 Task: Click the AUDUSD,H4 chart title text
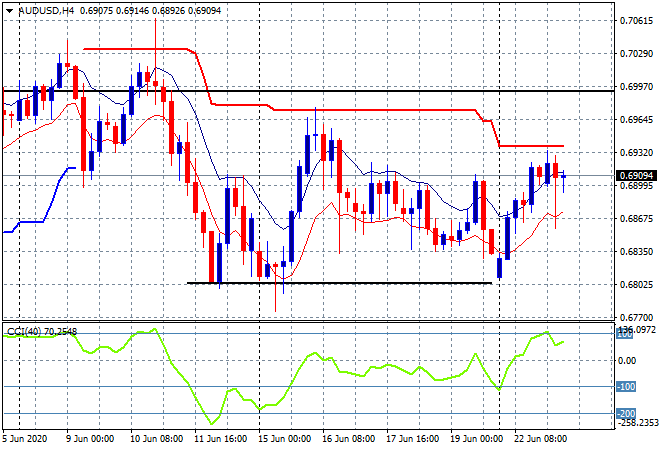click(46, 11)
